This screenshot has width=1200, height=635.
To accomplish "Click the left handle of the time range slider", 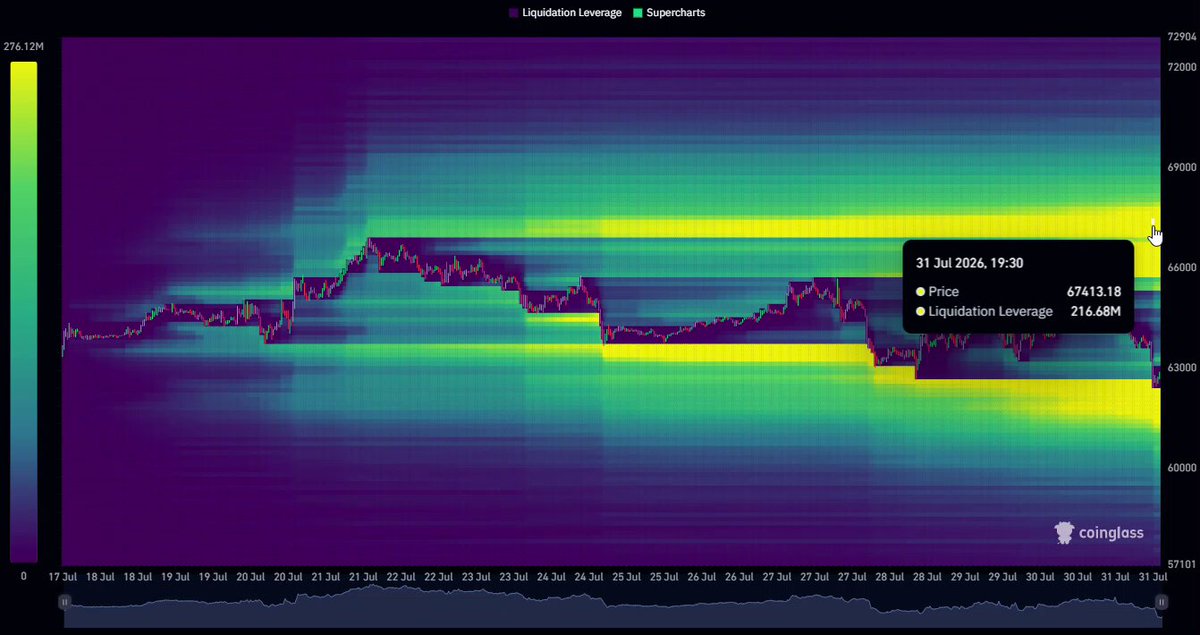I will (x=64, y=602).
